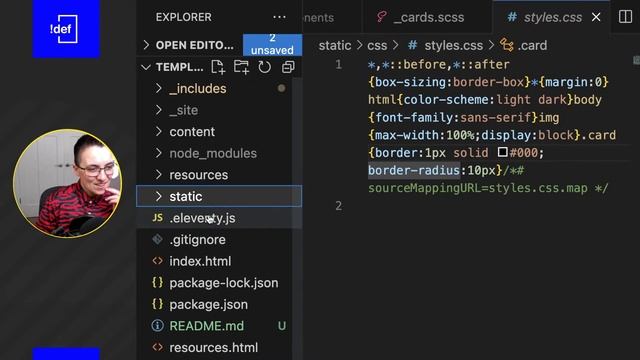Switch to the partially hidden tab ending in nents
This screenshot has width=640, height=360.
point(332,17)
